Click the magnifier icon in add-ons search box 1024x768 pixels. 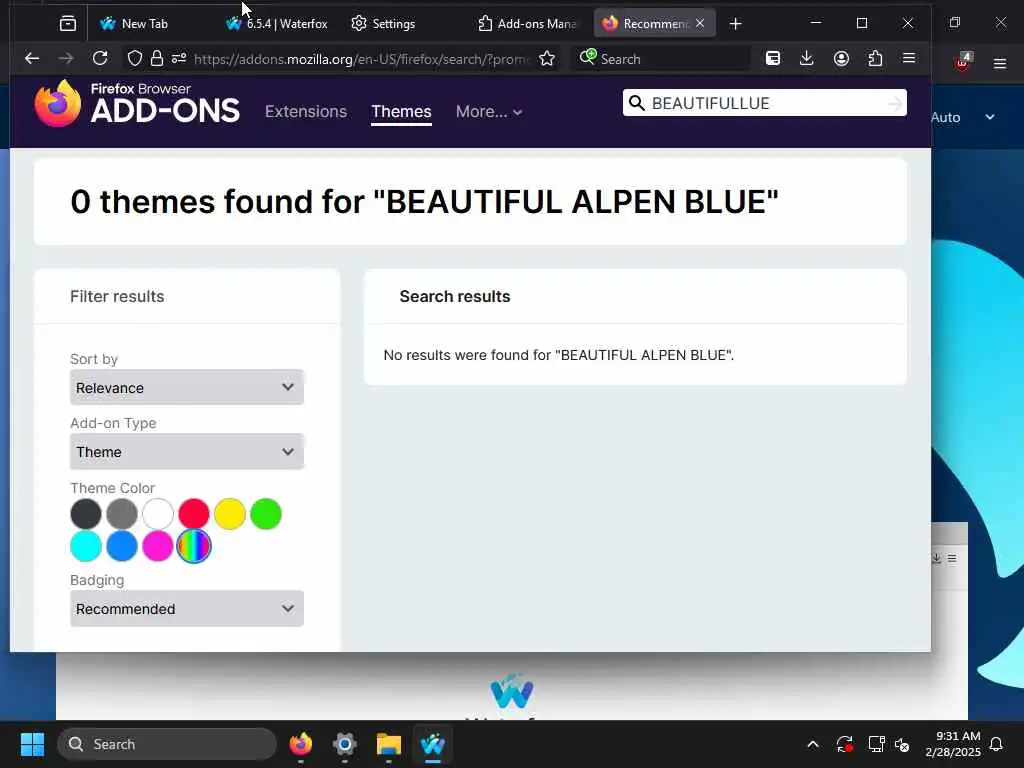tap(637, 103)
